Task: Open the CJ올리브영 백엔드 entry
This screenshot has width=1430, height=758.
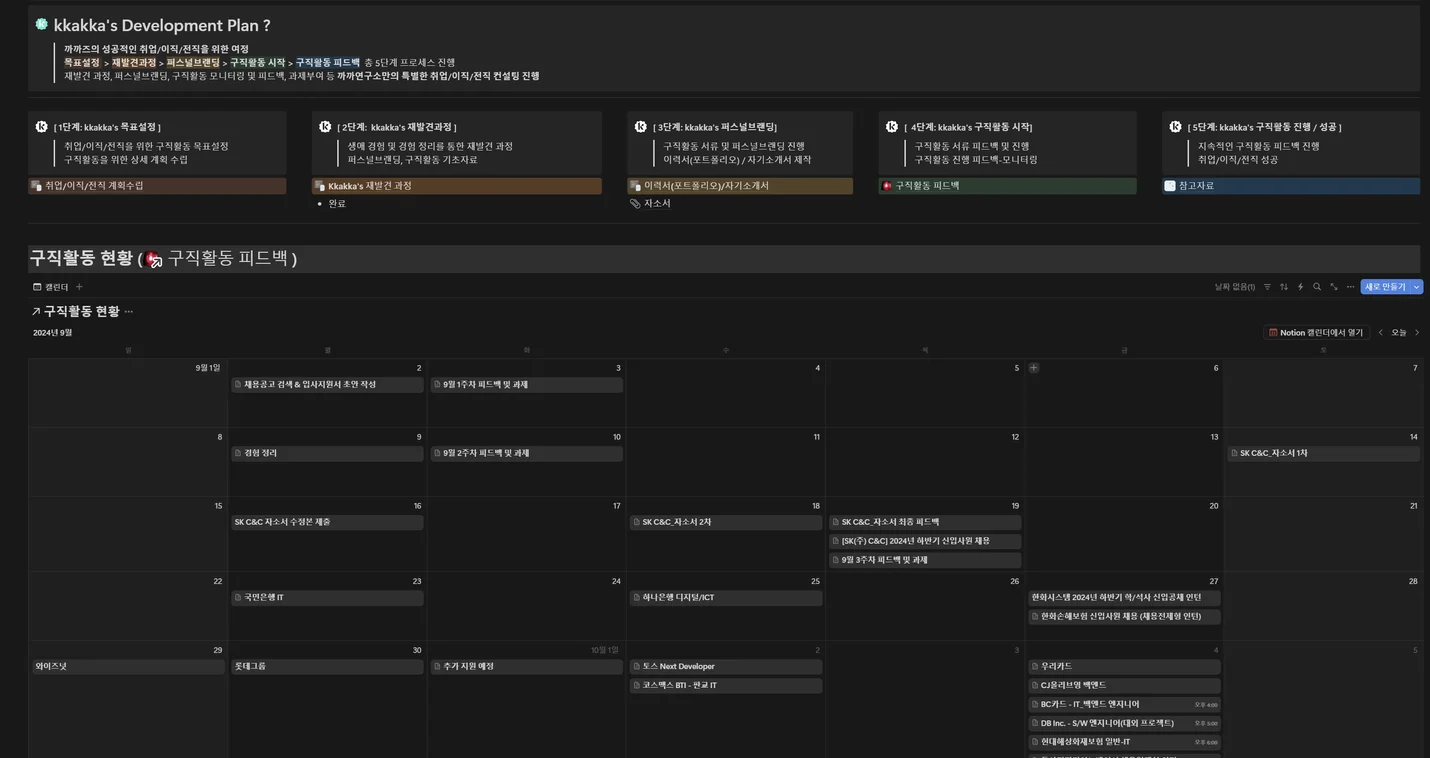Action: click(x=1124, y=686)
